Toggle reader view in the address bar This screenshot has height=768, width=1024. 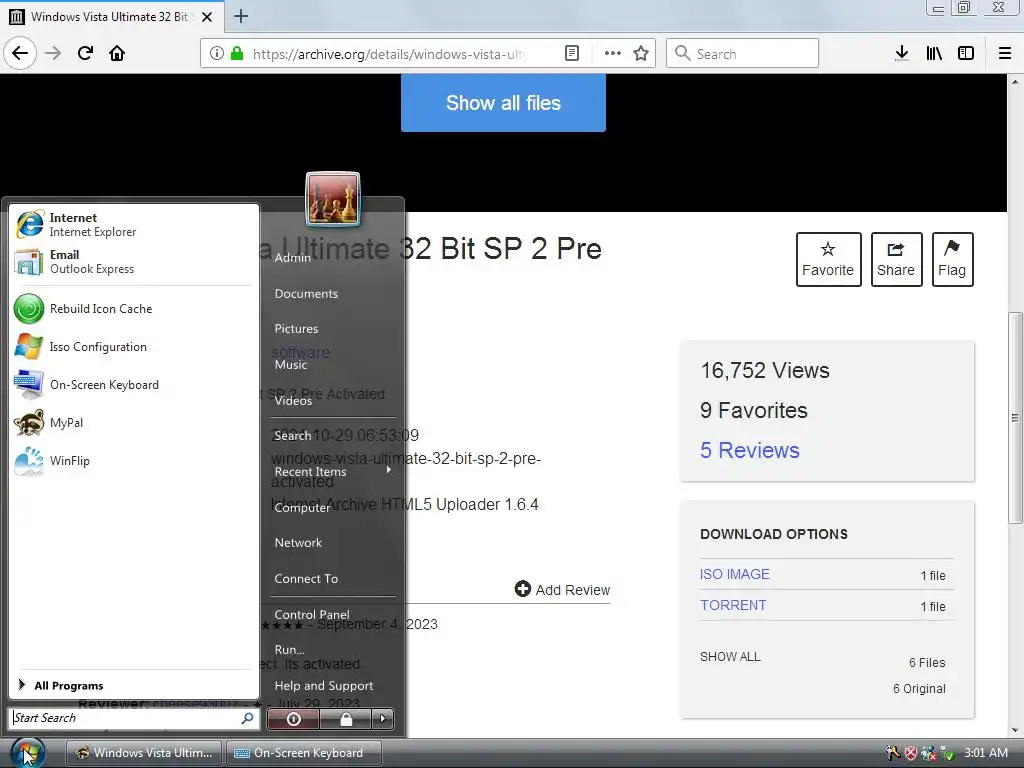click(572, 54)
